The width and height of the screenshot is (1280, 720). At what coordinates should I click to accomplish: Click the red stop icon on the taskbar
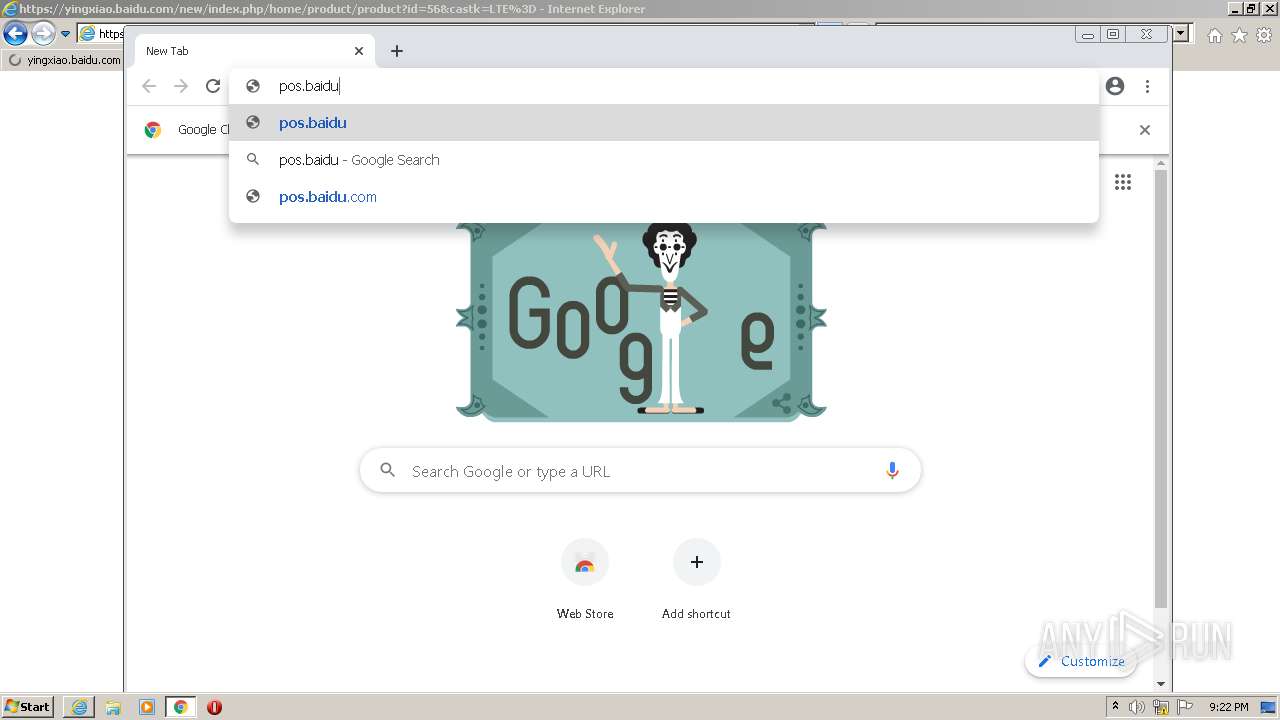click(x=214, y=707)
